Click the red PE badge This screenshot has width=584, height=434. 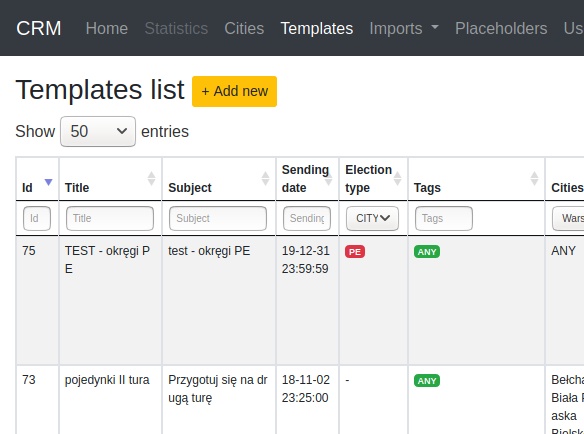tap(355, 252)
